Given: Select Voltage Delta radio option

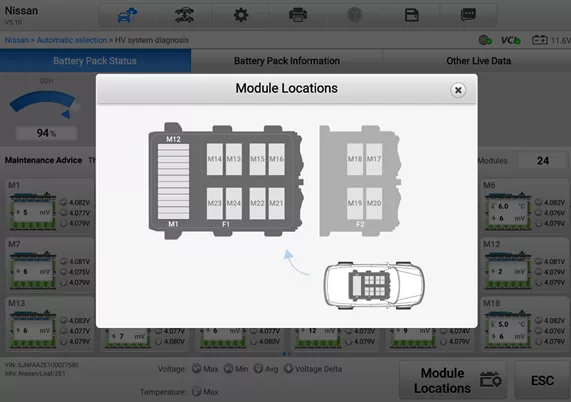Looking at the screenshot, I should pos(313,369).
